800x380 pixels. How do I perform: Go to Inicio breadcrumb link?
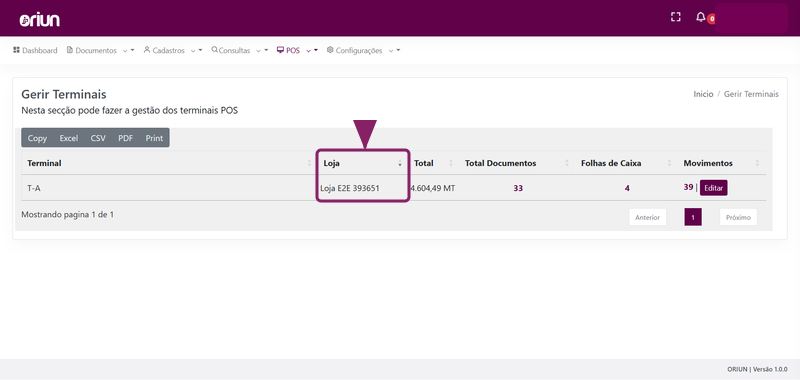(x=703, y=94)
